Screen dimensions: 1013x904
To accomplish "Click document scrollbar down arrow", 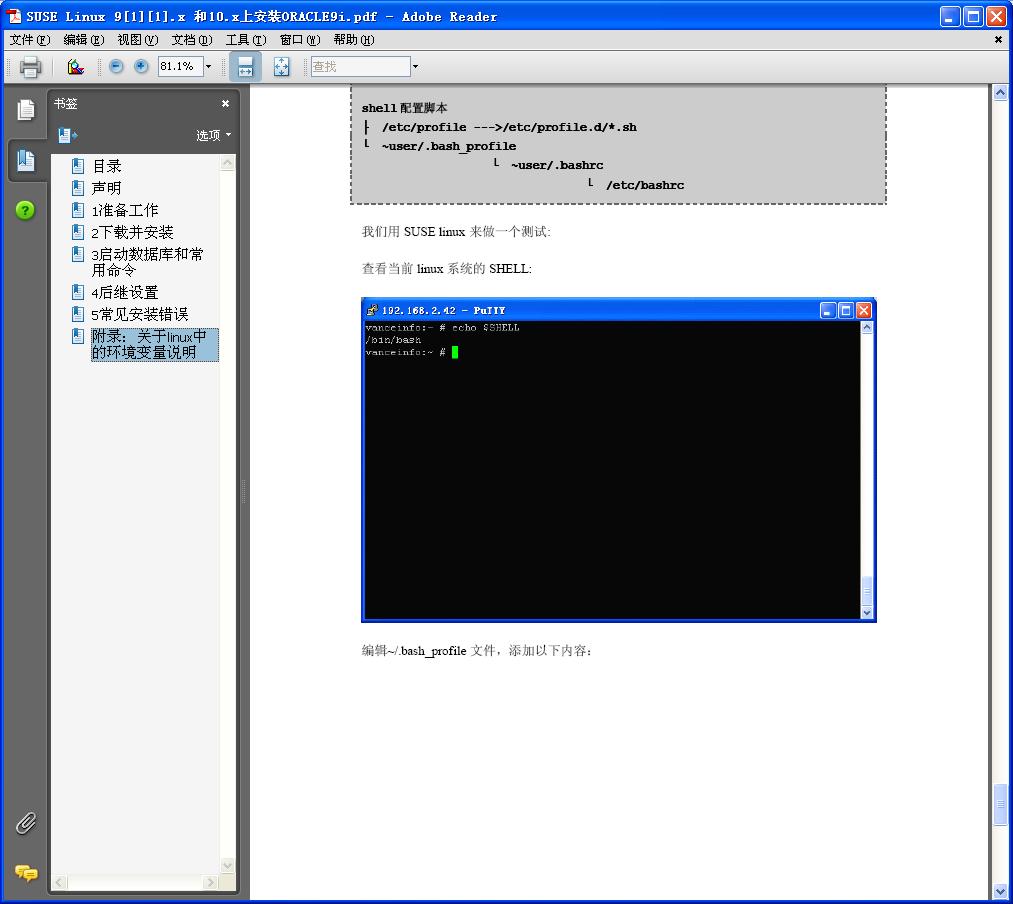I will (x=1000, y=891).
